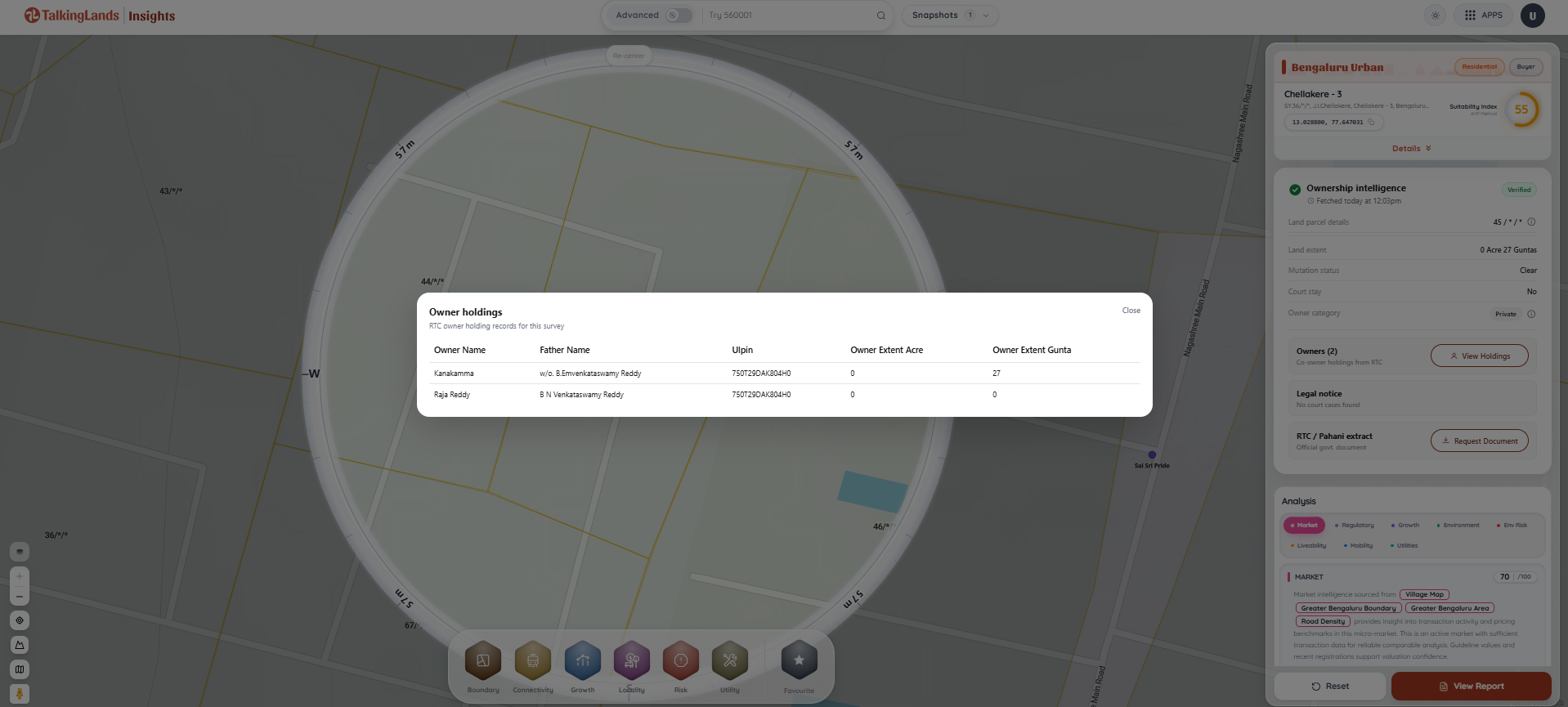The image size is (1568, 707).
Task: Click the Village Map source tag
Action: 1424,595
